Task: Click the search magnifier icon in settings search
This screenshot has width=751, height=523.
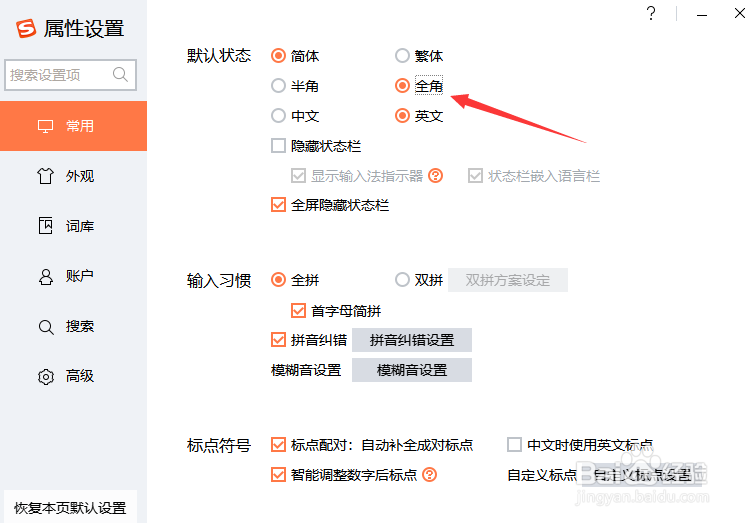Action: coord(121,75)
